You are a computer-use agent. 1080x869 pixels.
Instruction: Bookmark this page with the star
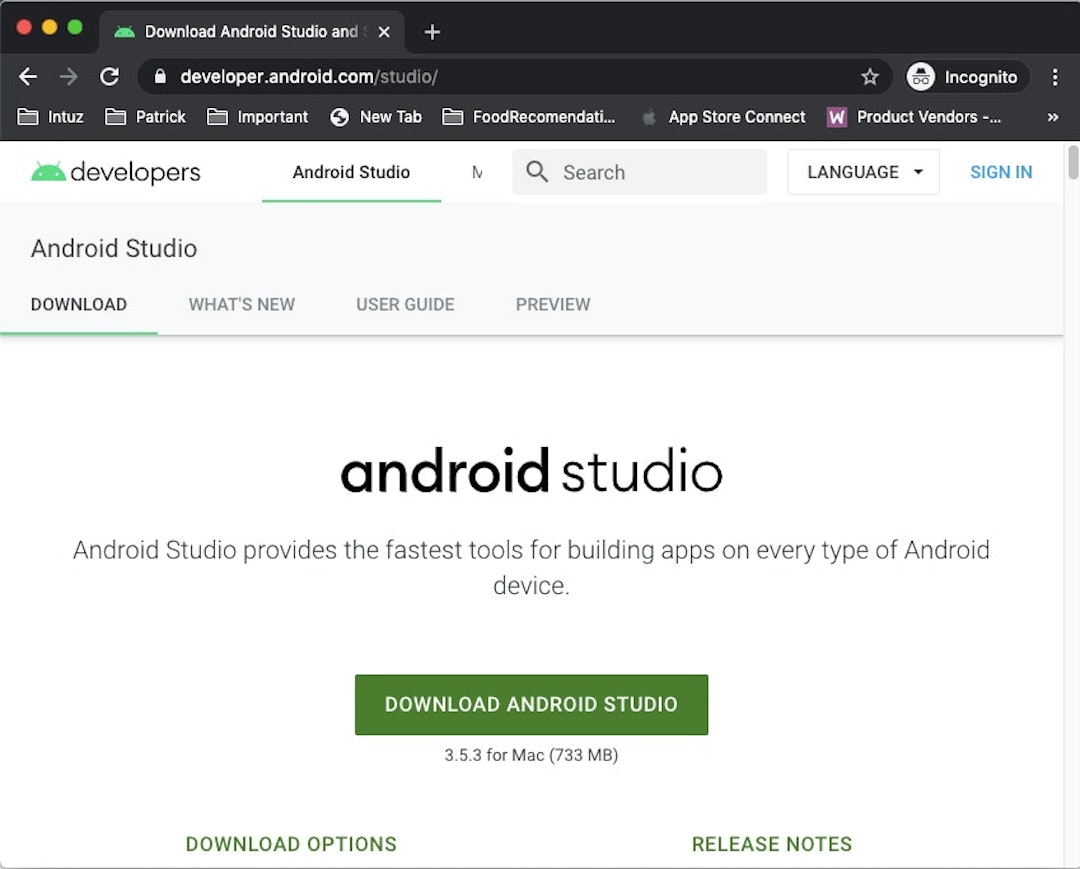(x=870, y=76)
